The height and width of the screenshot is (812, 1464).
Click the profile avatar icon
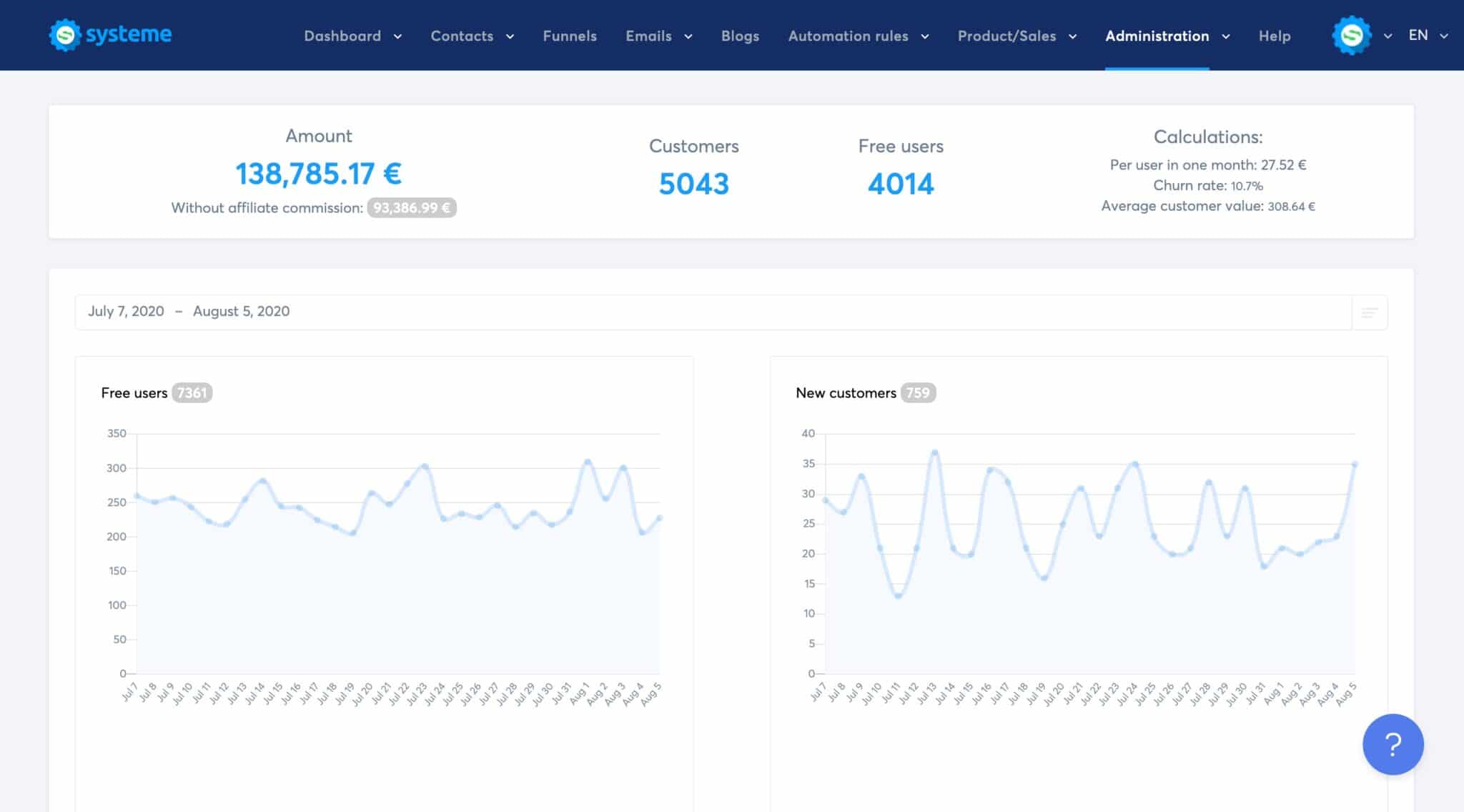(x=1351, y=34)
